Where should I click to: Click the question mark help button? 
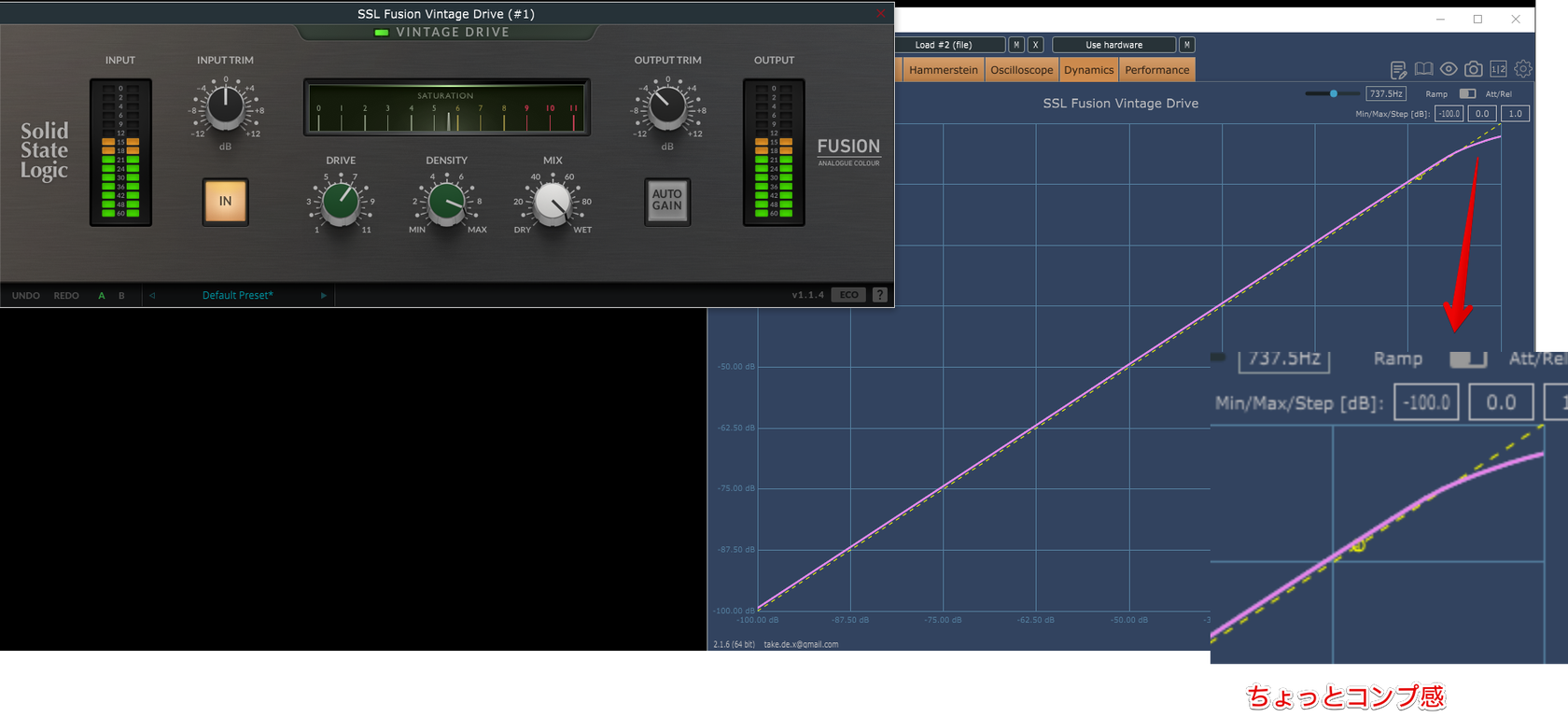pyautogui.click(x=879, y=295)
